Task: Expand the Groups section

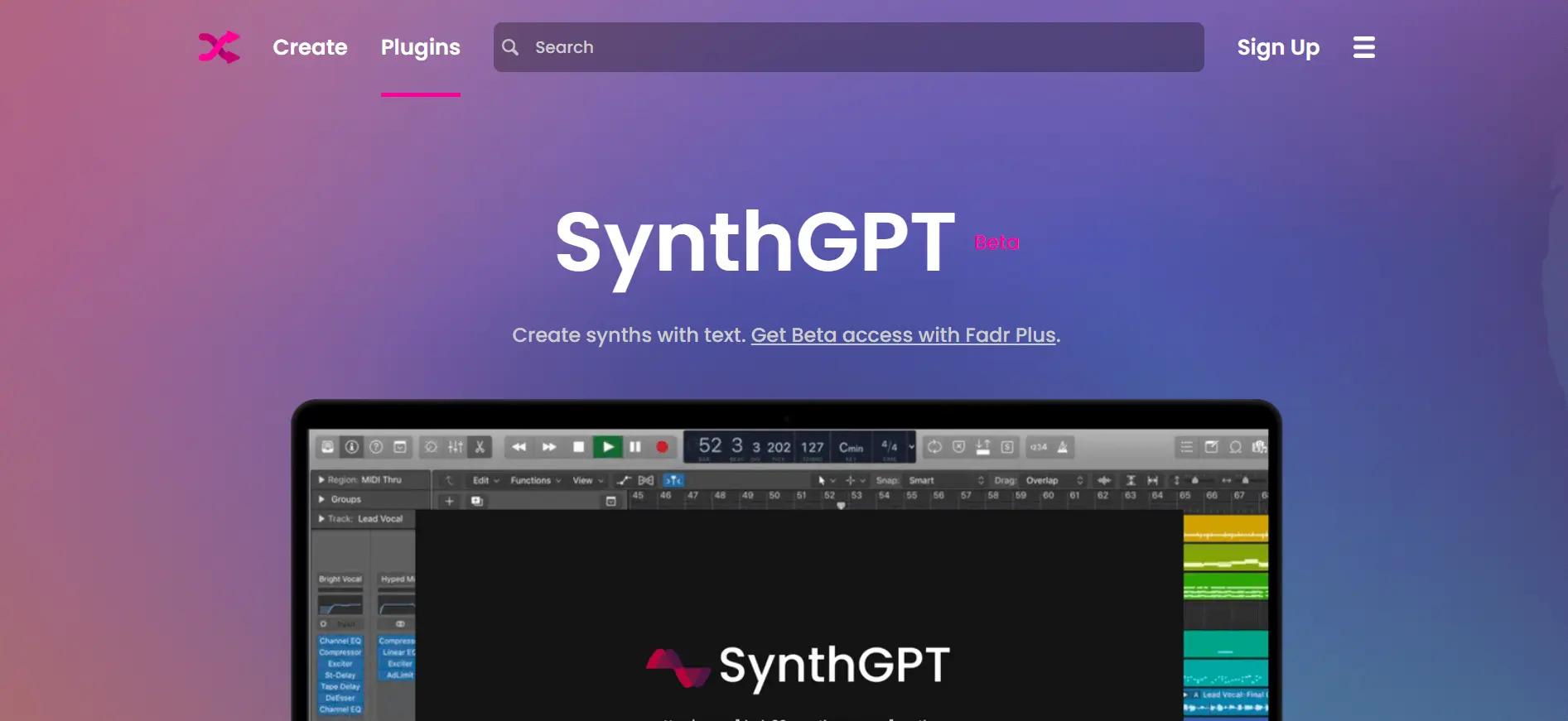Action: pyautogui.click(x=321, y=499)
